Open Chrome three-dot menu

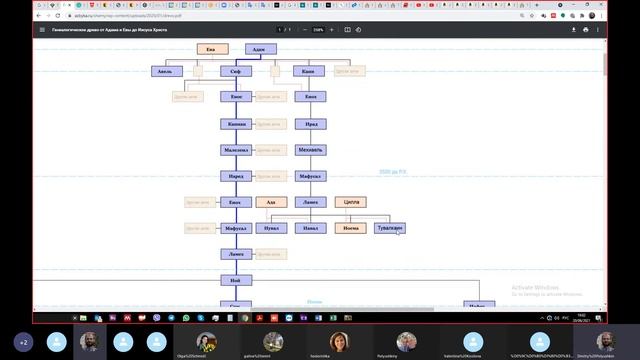[601, 16]
